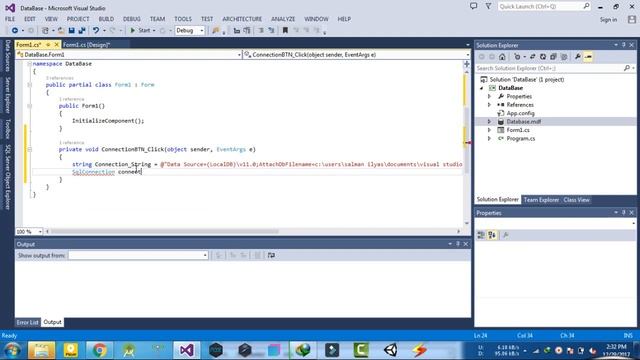Viewport: 640px width, 360px height.
Task: Click the Start debugging button
Action: (140, 31)
